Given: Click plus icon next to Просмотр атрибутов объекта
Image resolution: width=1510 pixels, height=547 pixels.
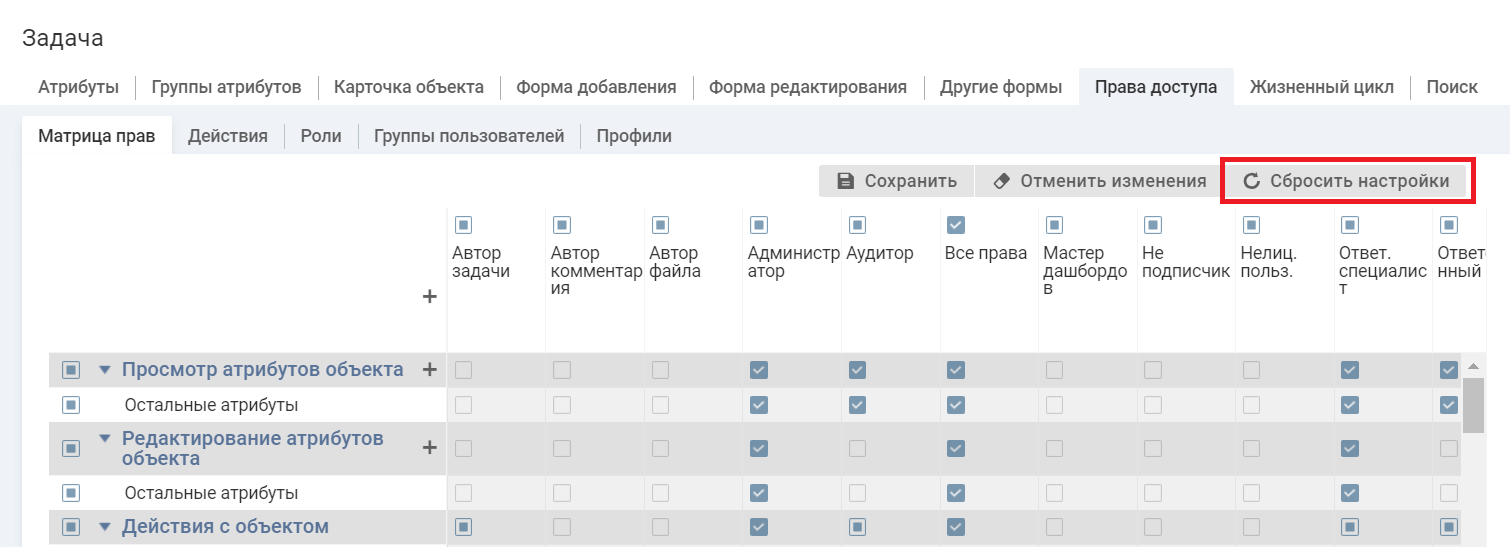Looking at the screenshot, I should click(x=430, y=370).
